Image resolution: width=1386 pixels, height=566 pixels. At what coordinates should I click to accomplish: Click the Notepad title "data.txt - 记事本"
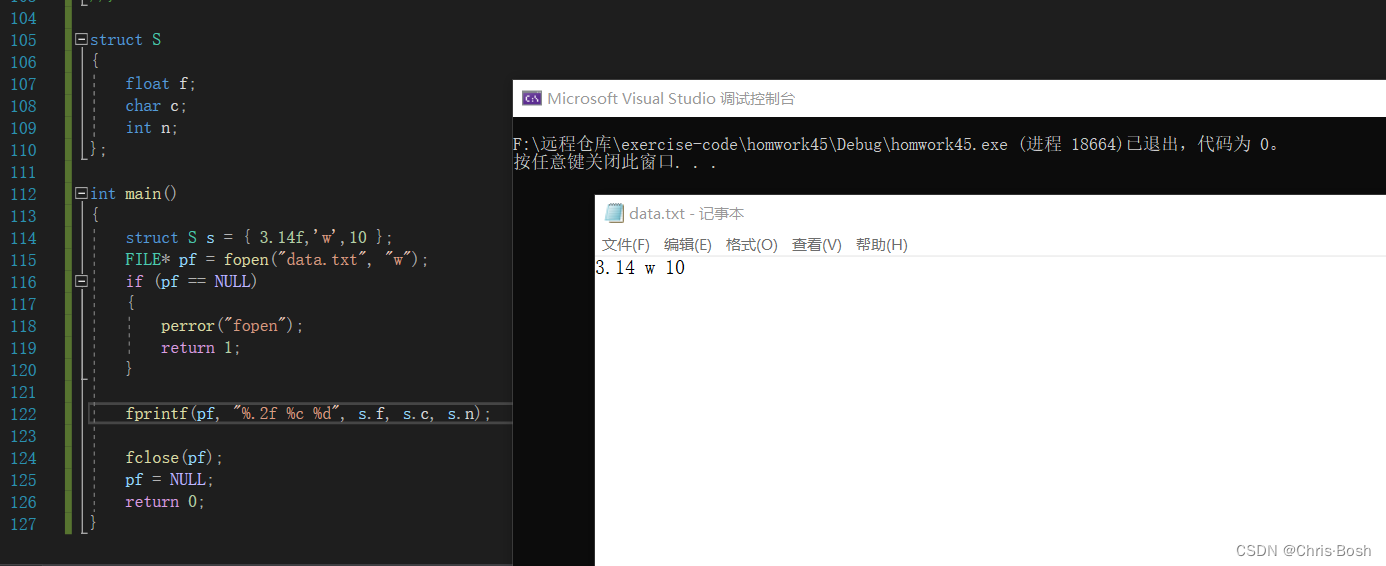686,213
